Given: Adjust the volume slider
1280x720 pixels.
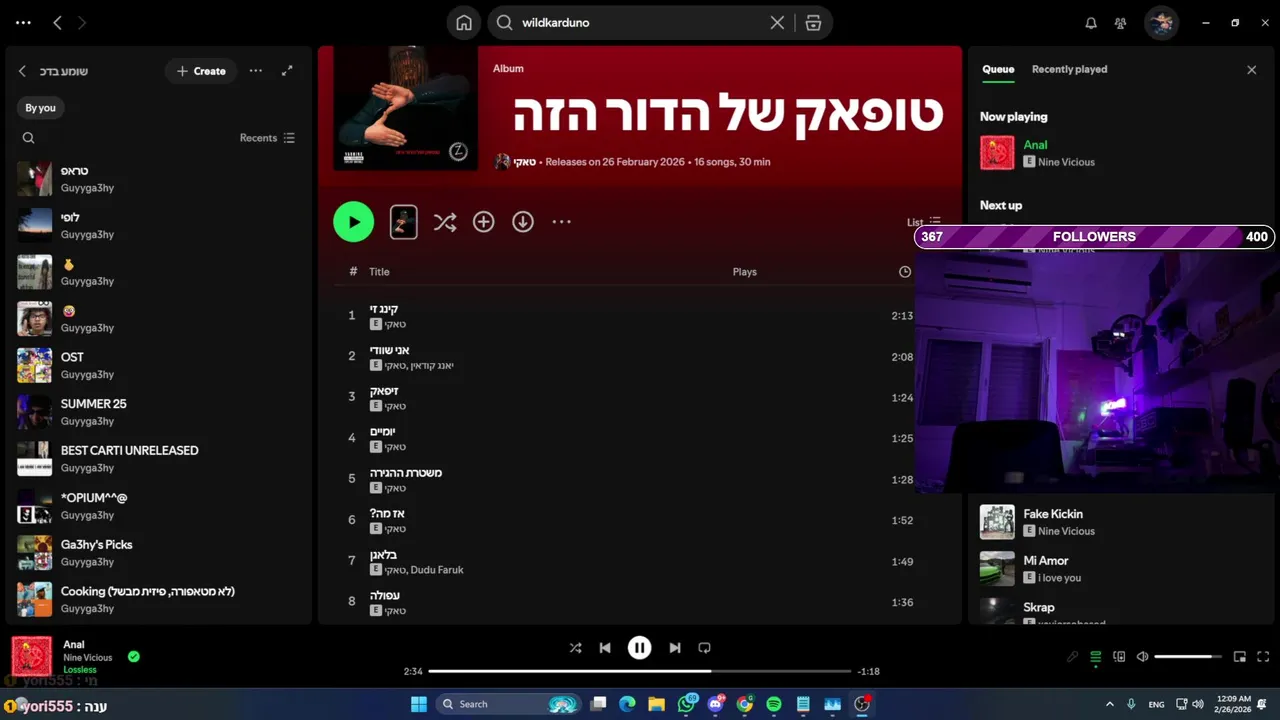Looking at the screenshot, I should 1188,657.
